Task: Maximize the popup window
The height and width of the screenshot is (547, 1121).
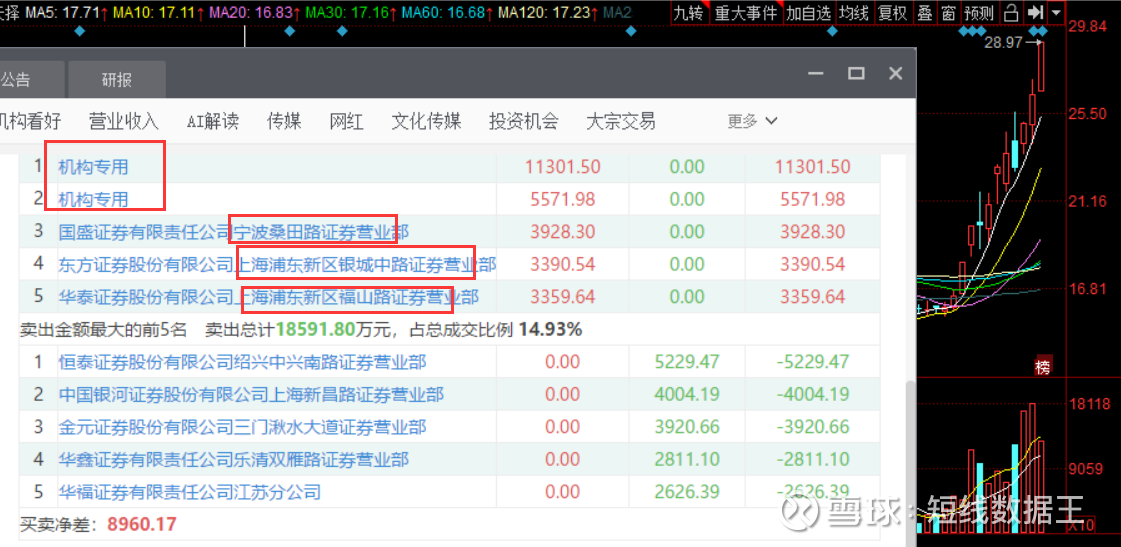Action: tap(856, 73)
